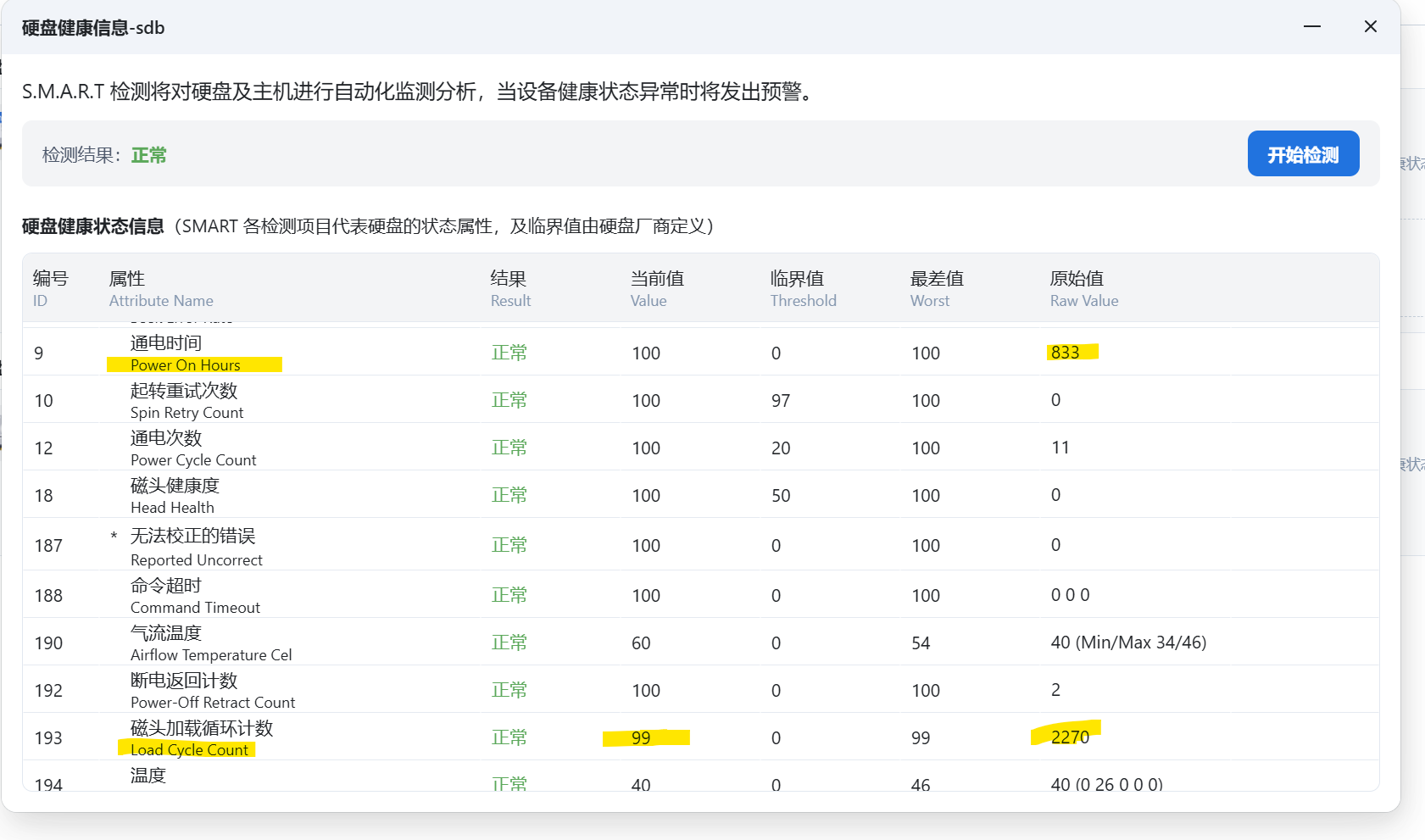Click worst value 54 in row 190
This screenshot has height=840, width=1425.
click(x=921, y=643)
